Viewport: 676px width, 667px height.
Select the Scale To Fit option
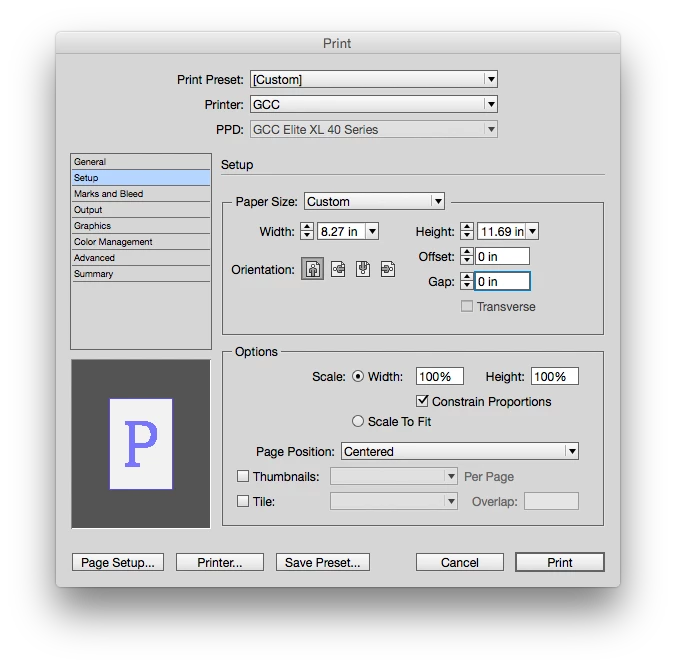click(x=358, y=421)
